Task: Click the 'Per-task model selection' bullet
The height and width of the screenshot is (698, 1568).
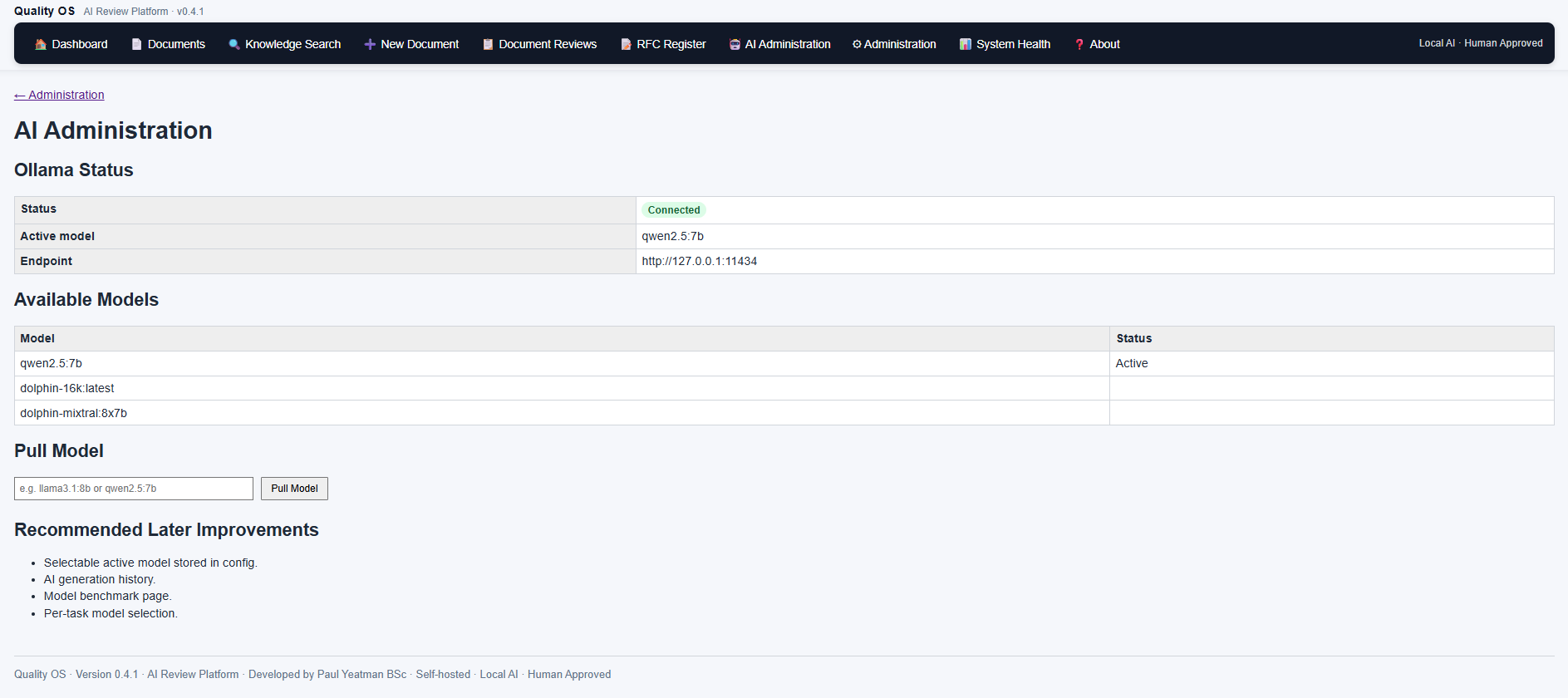Action: [x=111, y=613]
